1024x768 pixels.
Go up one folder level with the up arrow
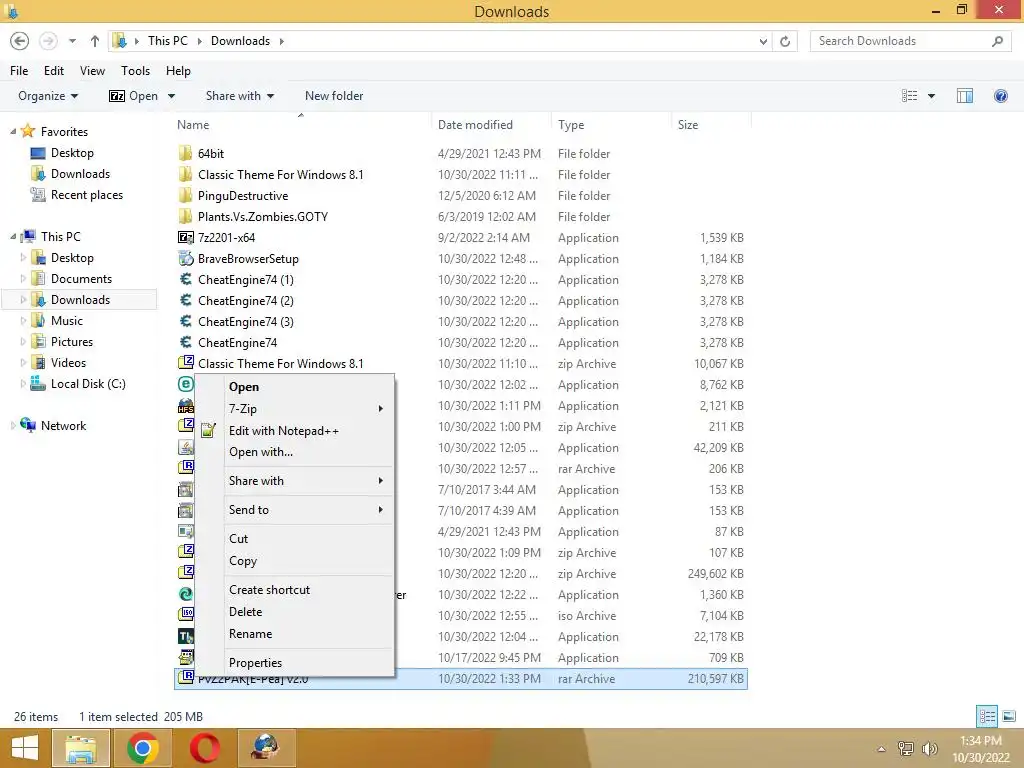(x=95, y=41)
